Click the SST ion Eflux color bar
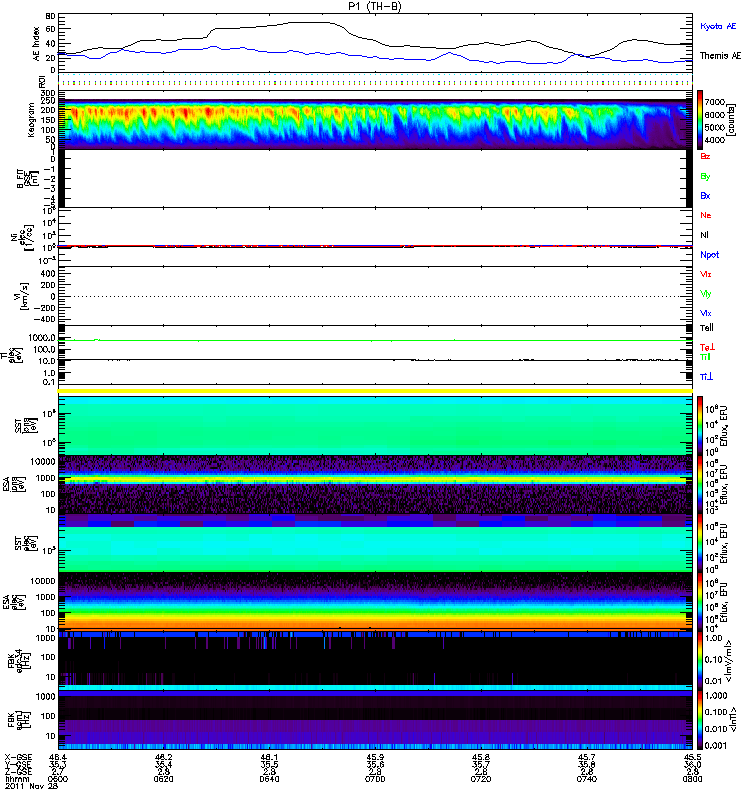 point(700,425)
